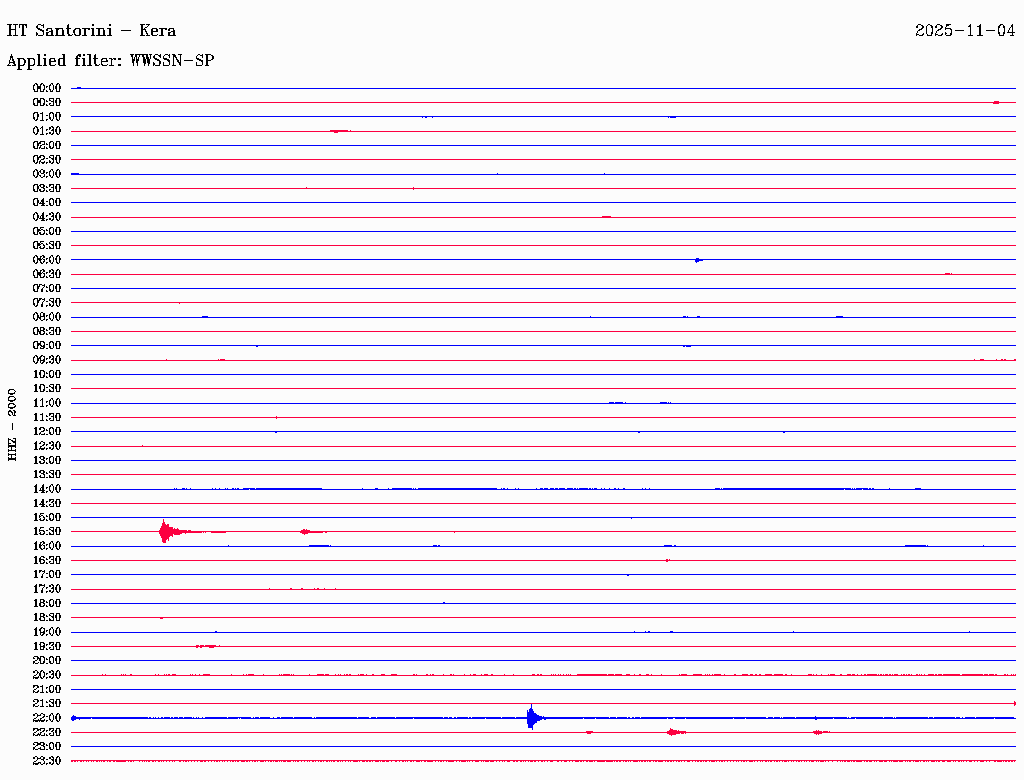Click the 02:00 time label
The height and width of the screenshot is (780, 1024).
point(47,146)
